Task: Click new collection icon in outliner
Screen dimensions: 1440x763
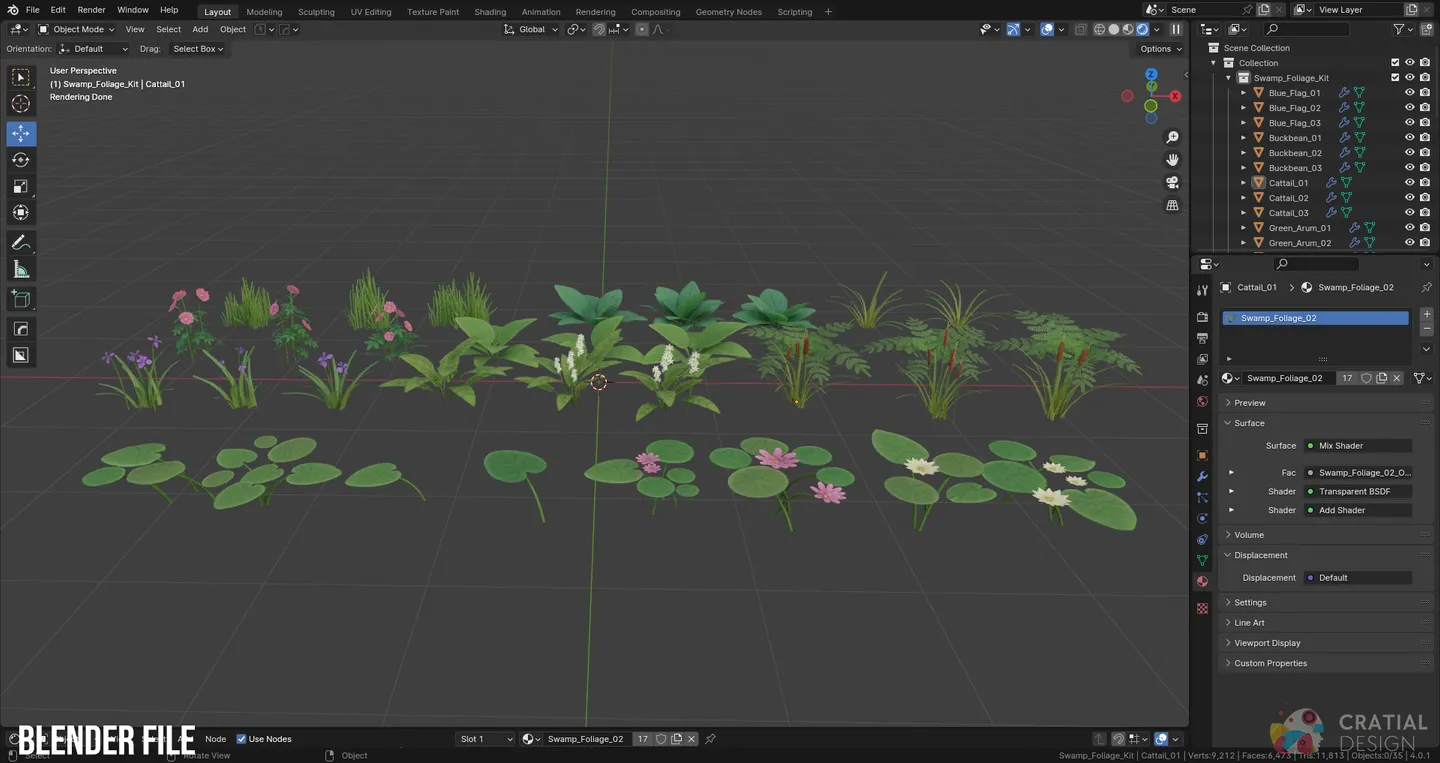Action: click(1427, 29)
